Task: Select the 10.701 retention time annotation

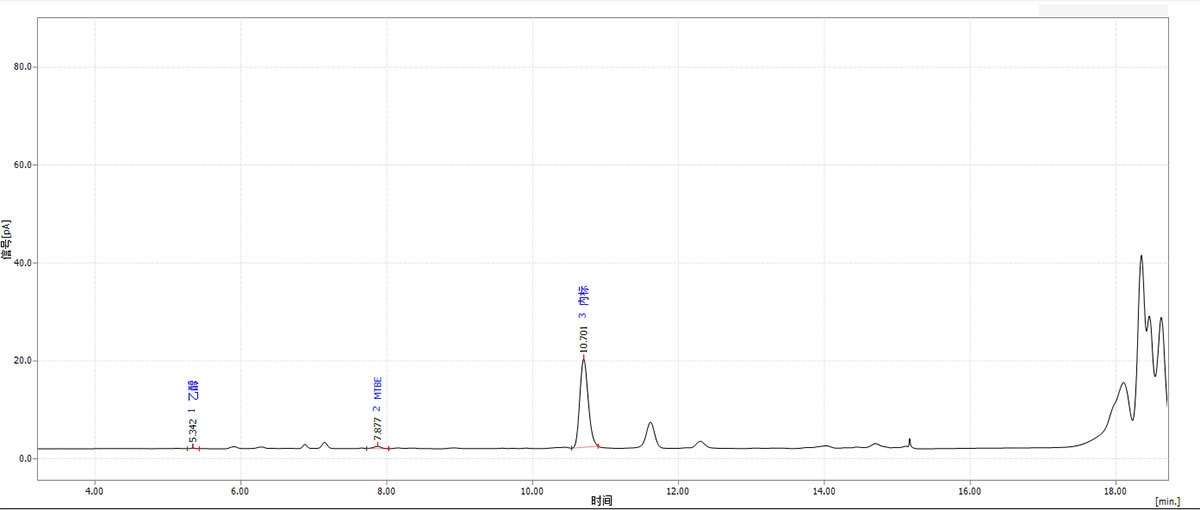Action: tap(584, 338)
